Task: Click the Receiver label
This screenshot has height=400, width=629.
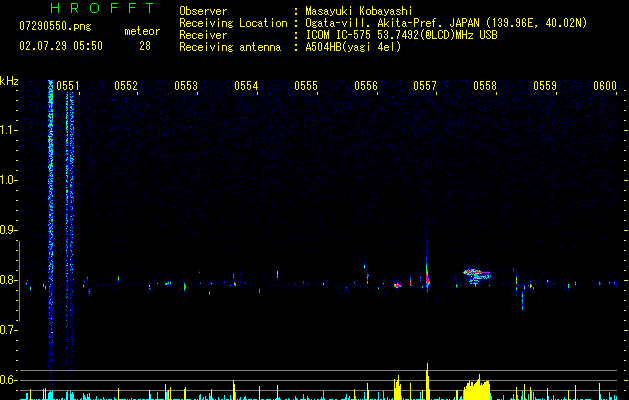Action: 203,35
